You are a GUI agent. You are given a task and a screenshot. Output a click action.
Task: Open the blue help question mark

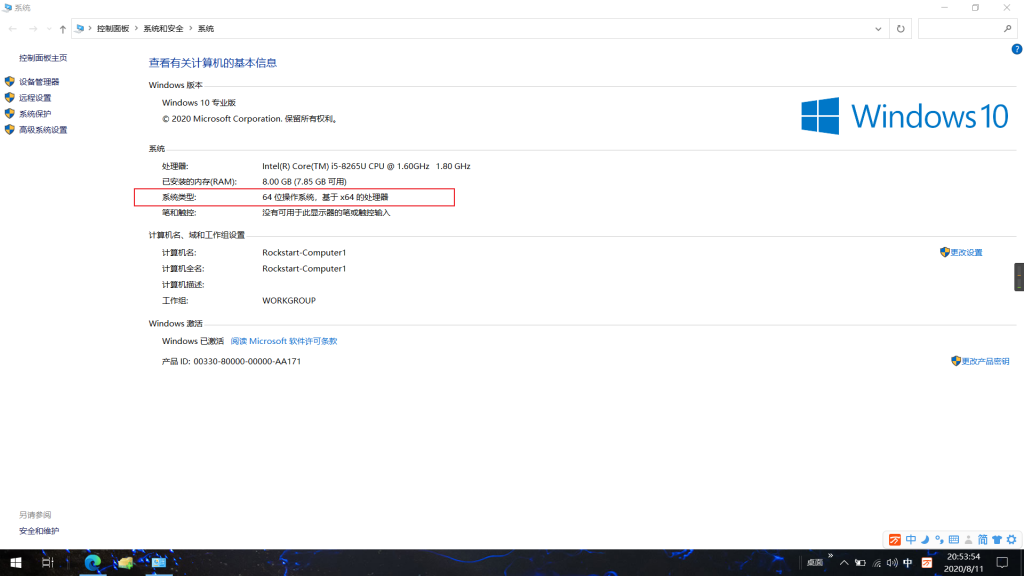[x=1017, y=49]
